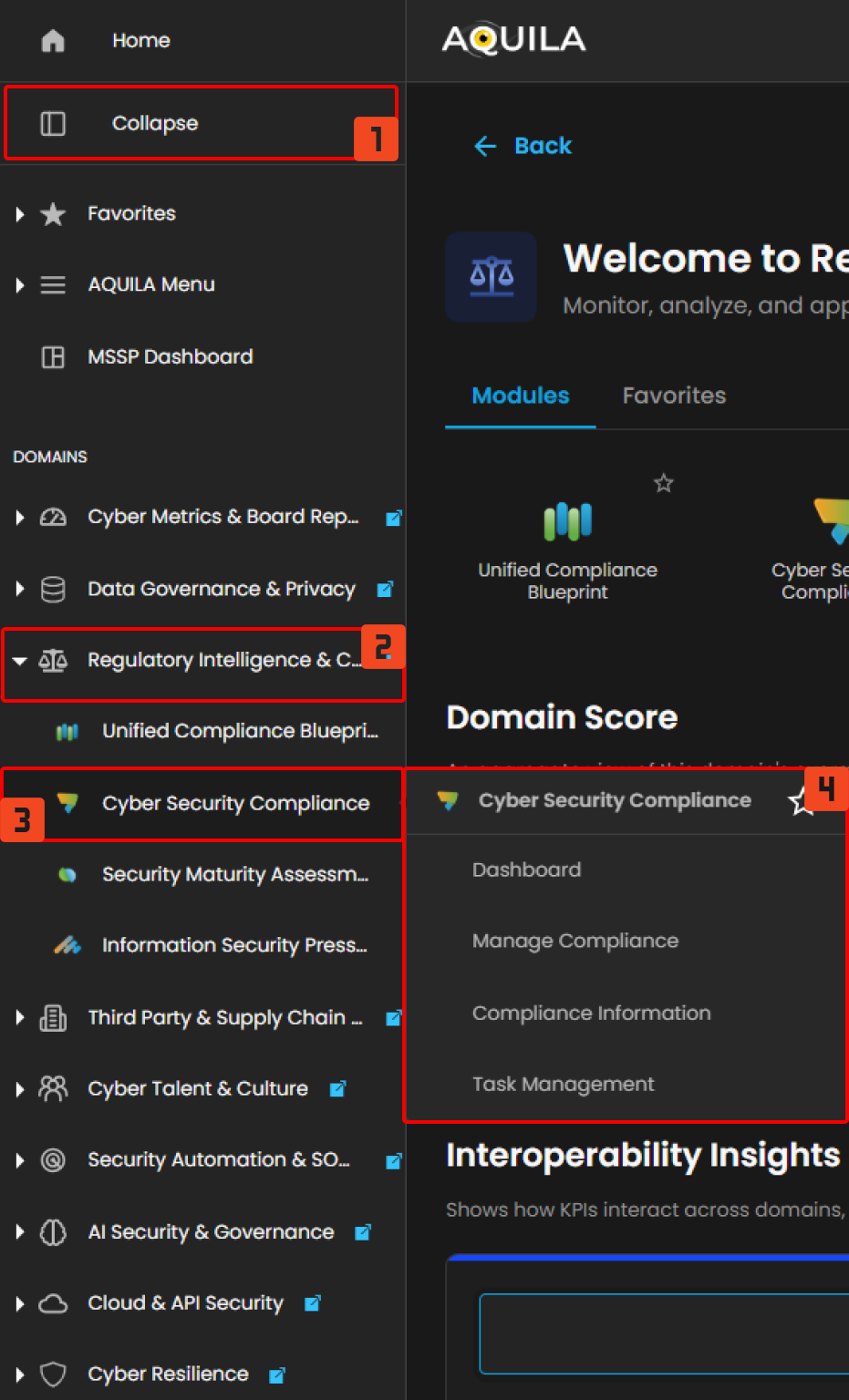Screen dimensions: 849x1400
Task: Favorite the Unified Compliance Blueprint module star
Action: tap(664, 483)
